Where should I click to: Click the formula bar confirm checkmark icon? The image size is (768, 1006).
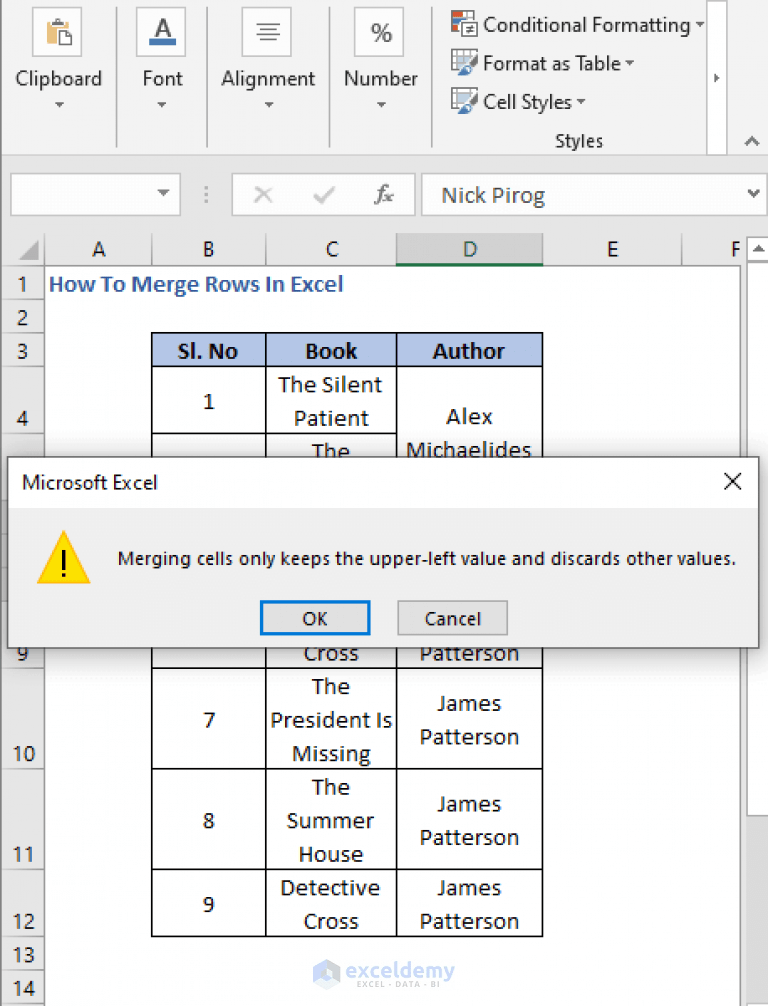point(324,194)
